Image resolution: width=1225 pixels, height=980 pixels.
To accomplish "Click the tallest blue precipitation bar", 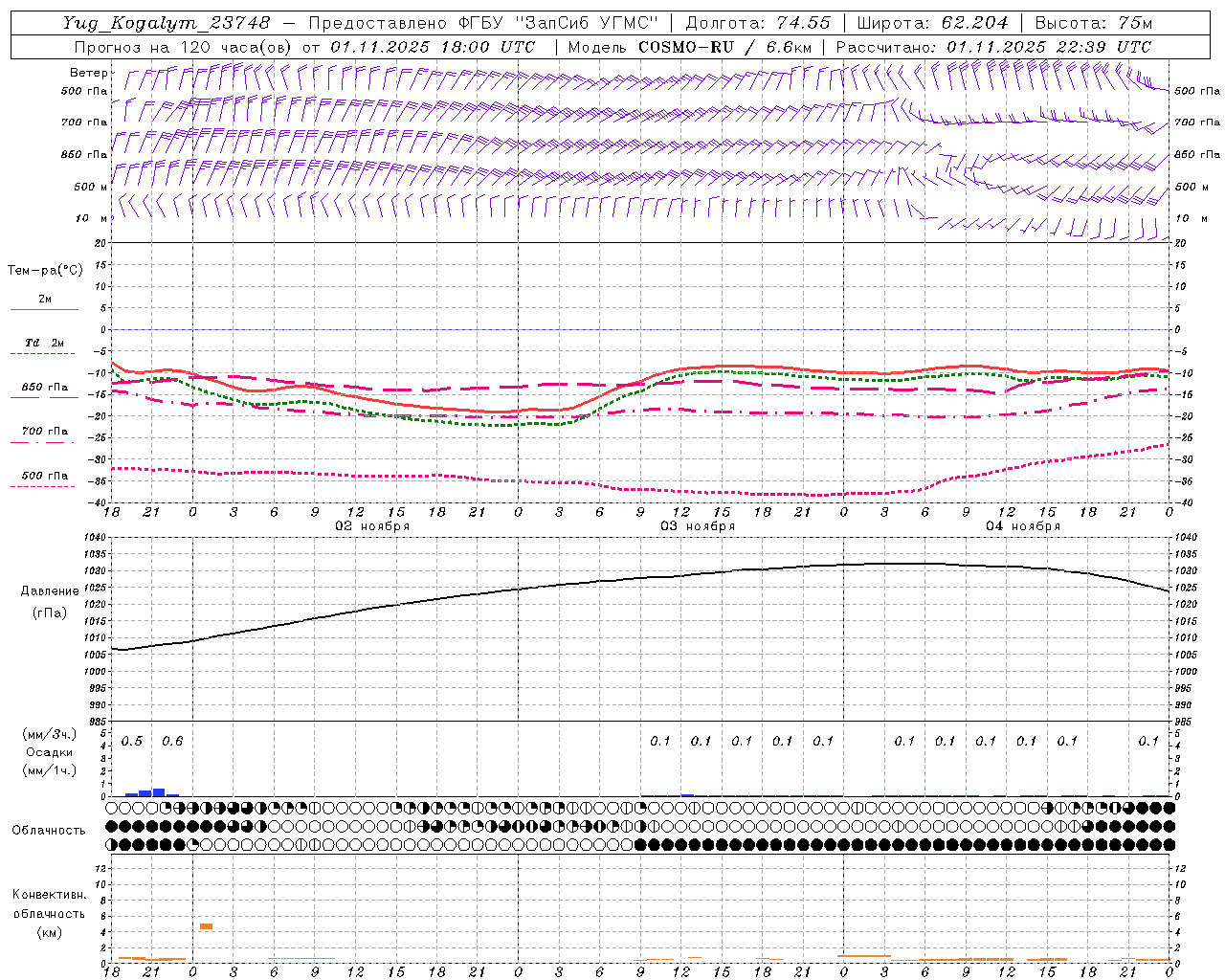I will [x=159, y=792].
